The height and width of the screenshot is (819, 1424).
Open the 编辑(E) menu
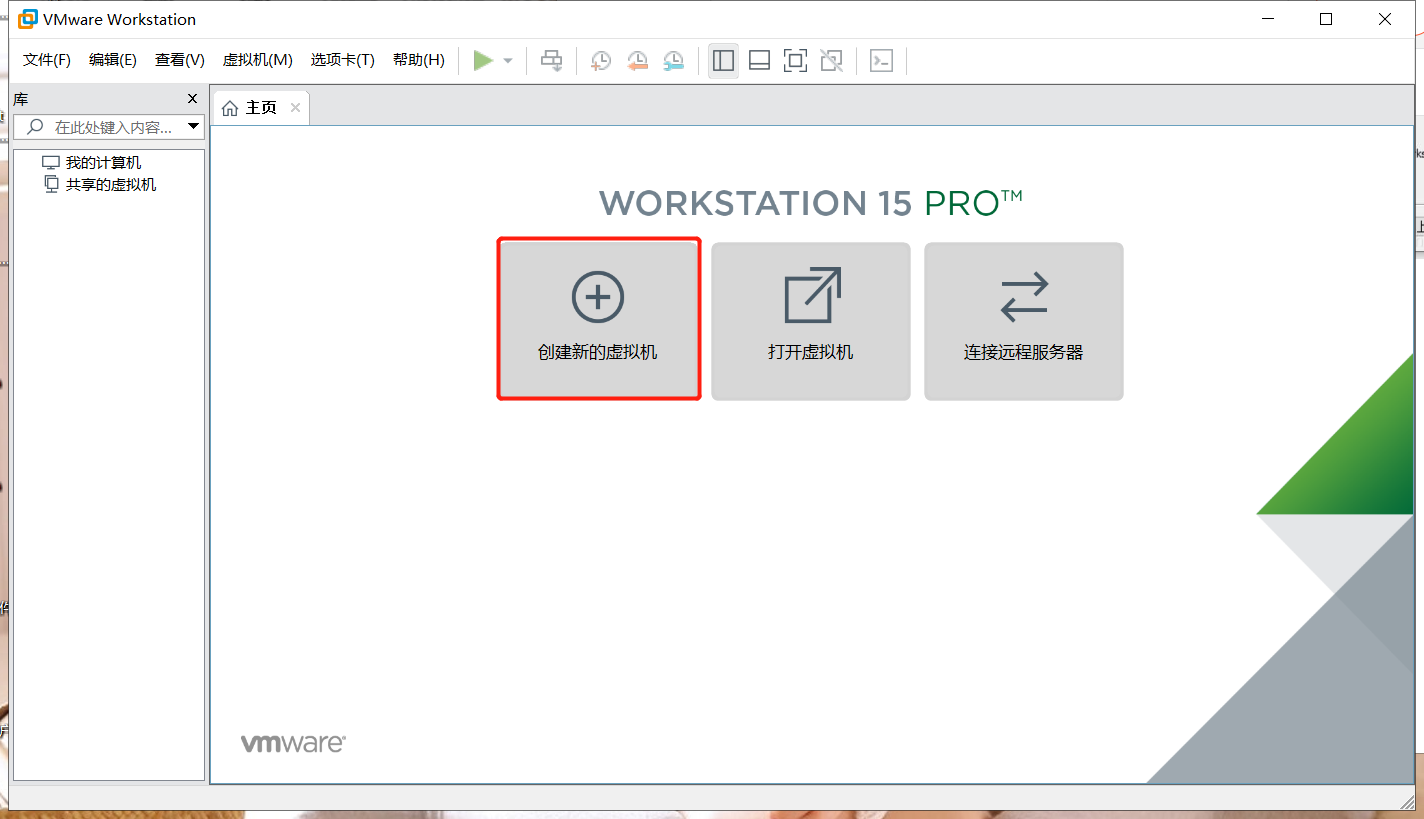(x=113, y=60)
